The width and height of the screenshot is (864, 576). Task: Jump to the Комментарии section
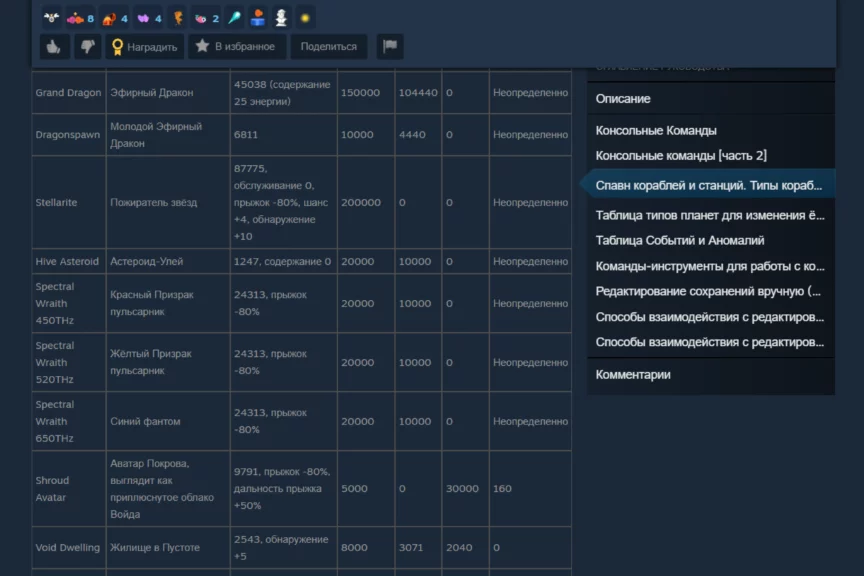pyautogui.click(x=633, y=375)
